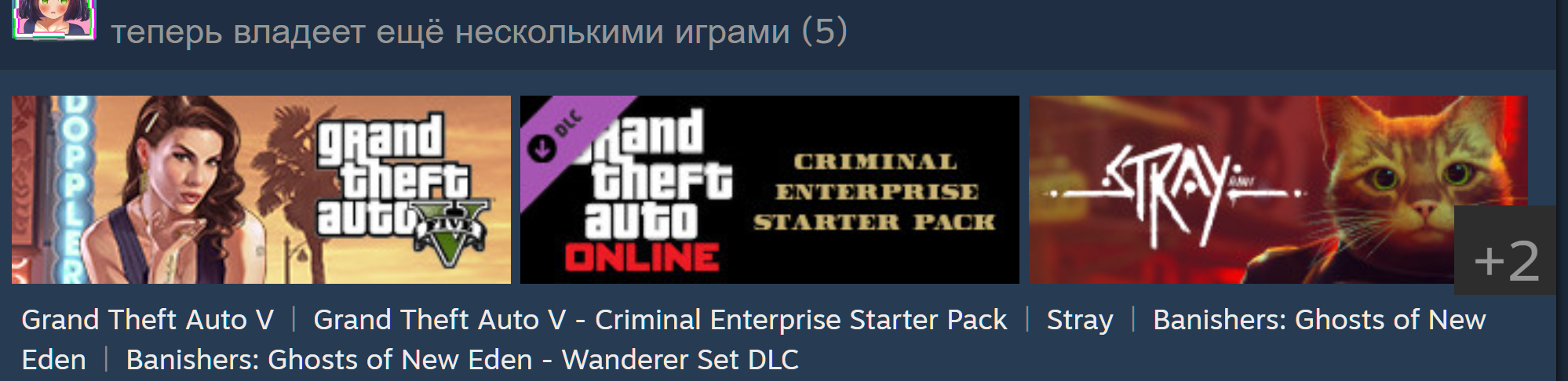Open the user's profile avatar
This screenshot has width=1568, height=381.
54,19
